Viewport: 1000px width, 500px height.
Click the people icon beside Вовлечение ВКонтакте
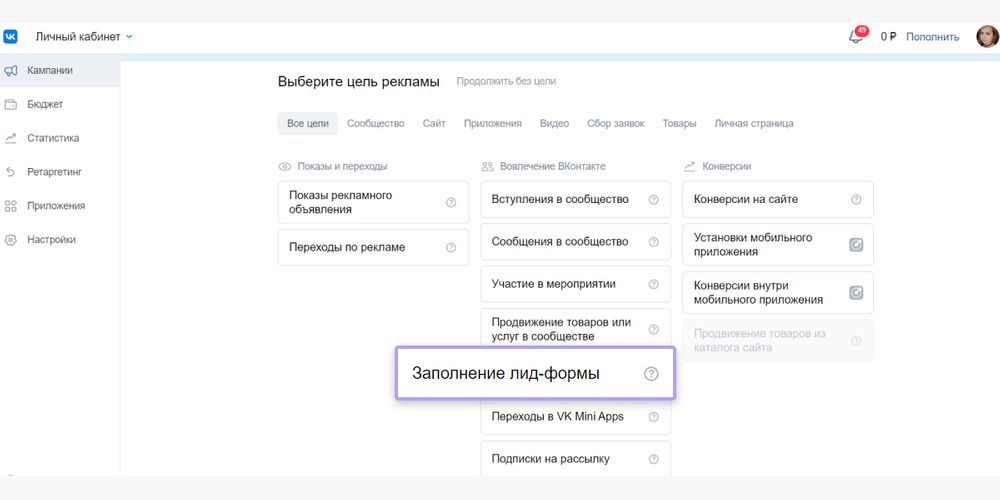point(487,166)
